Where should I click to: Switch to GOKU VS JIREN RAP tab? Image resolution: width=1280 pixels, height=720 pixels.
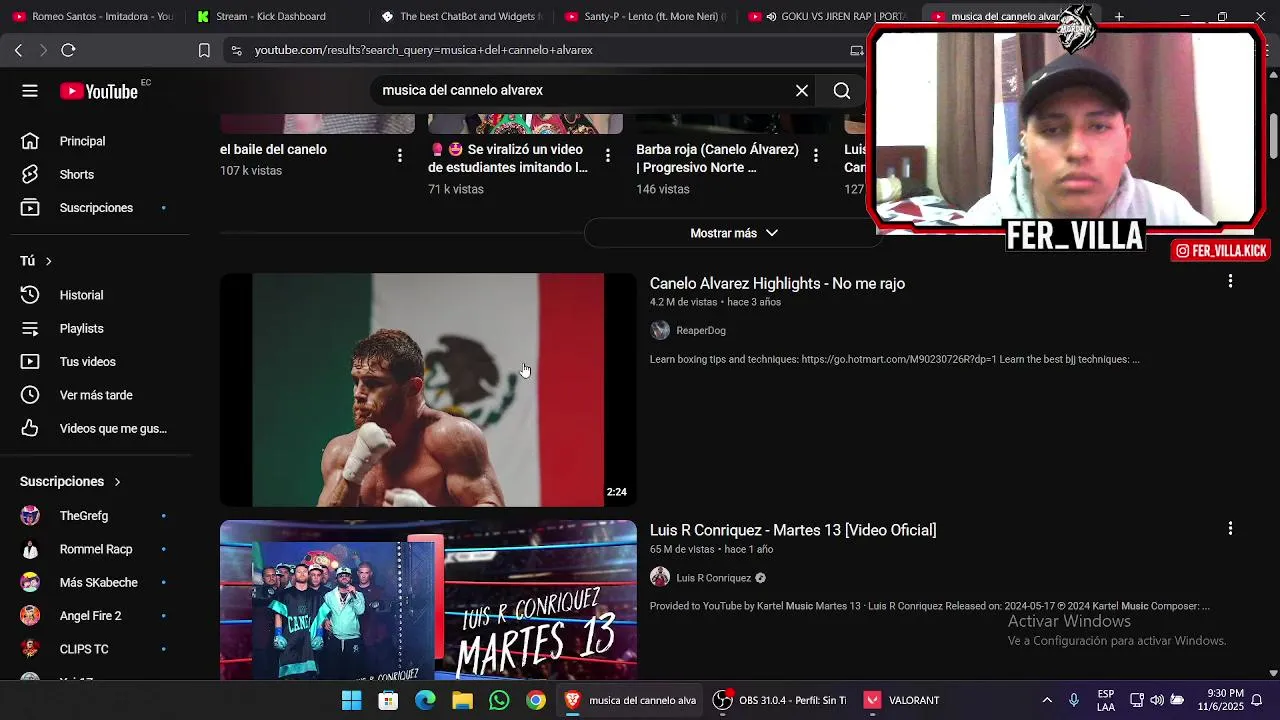830,16
